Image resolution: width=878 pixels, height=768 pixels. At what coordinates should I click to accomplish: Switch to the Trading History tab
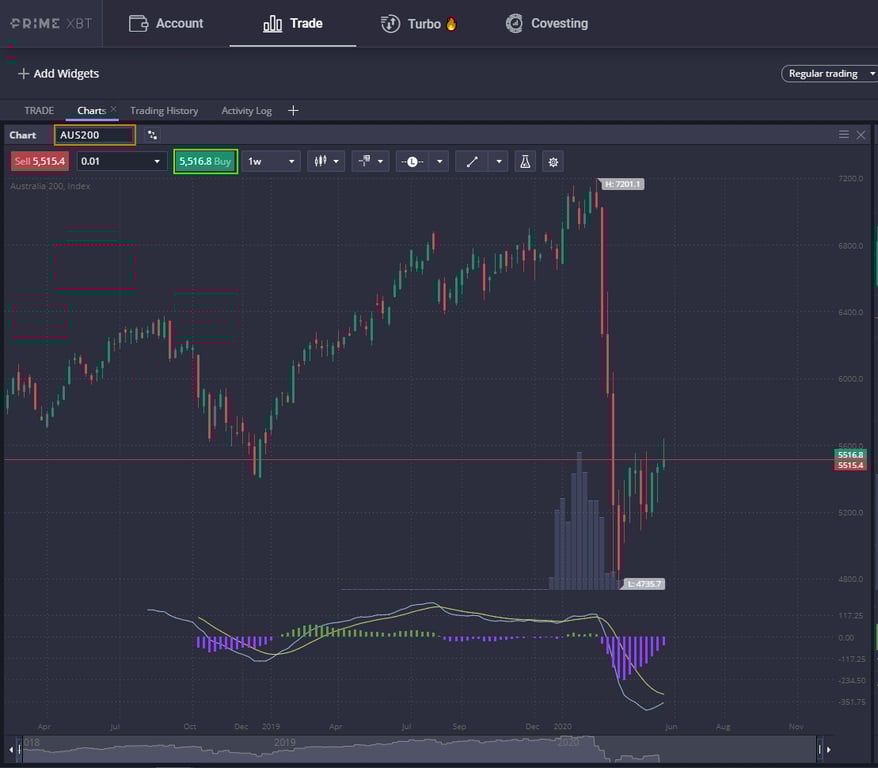point(163,110)
